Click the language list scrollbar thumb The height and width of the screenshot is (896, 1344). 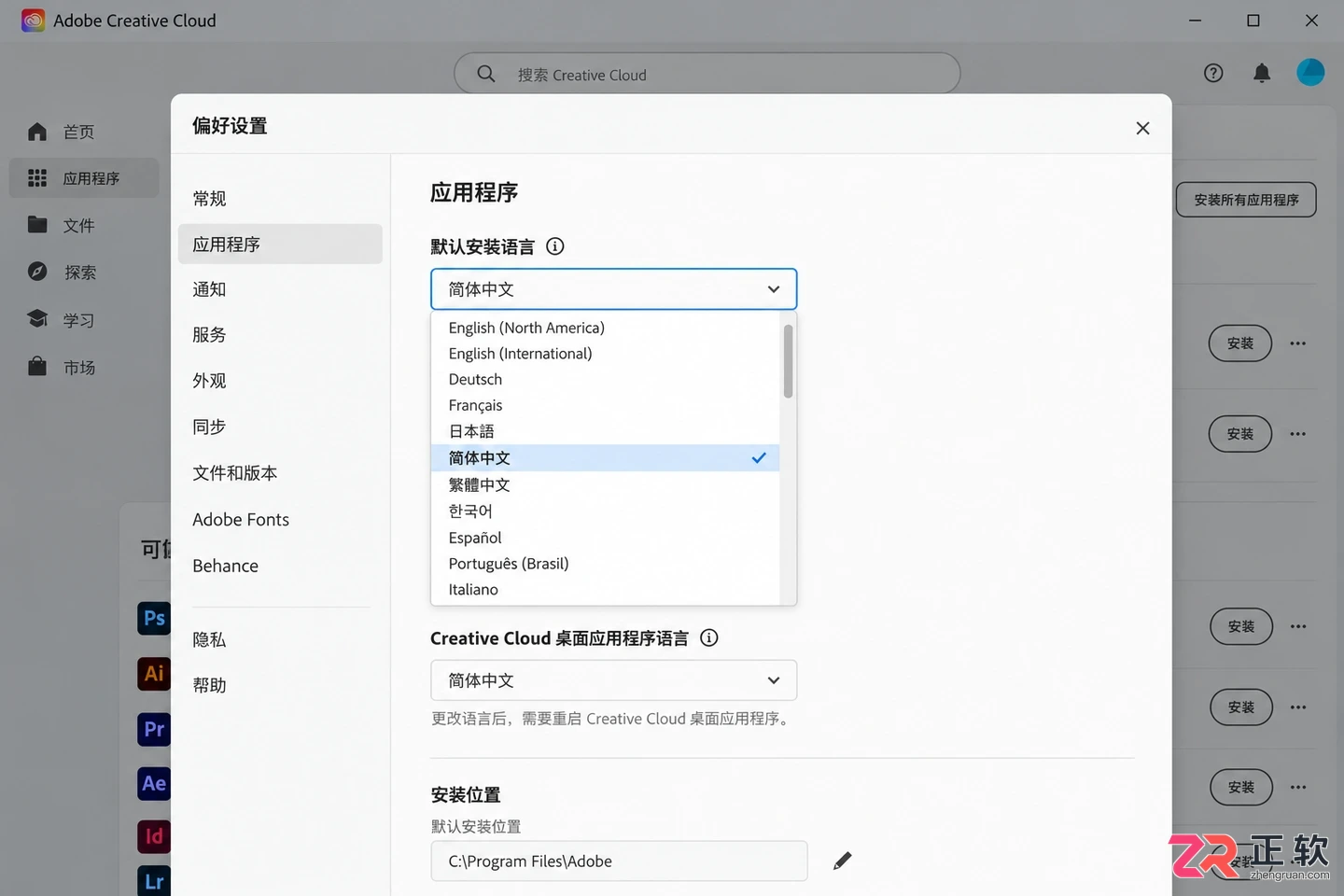click(789, 361)
